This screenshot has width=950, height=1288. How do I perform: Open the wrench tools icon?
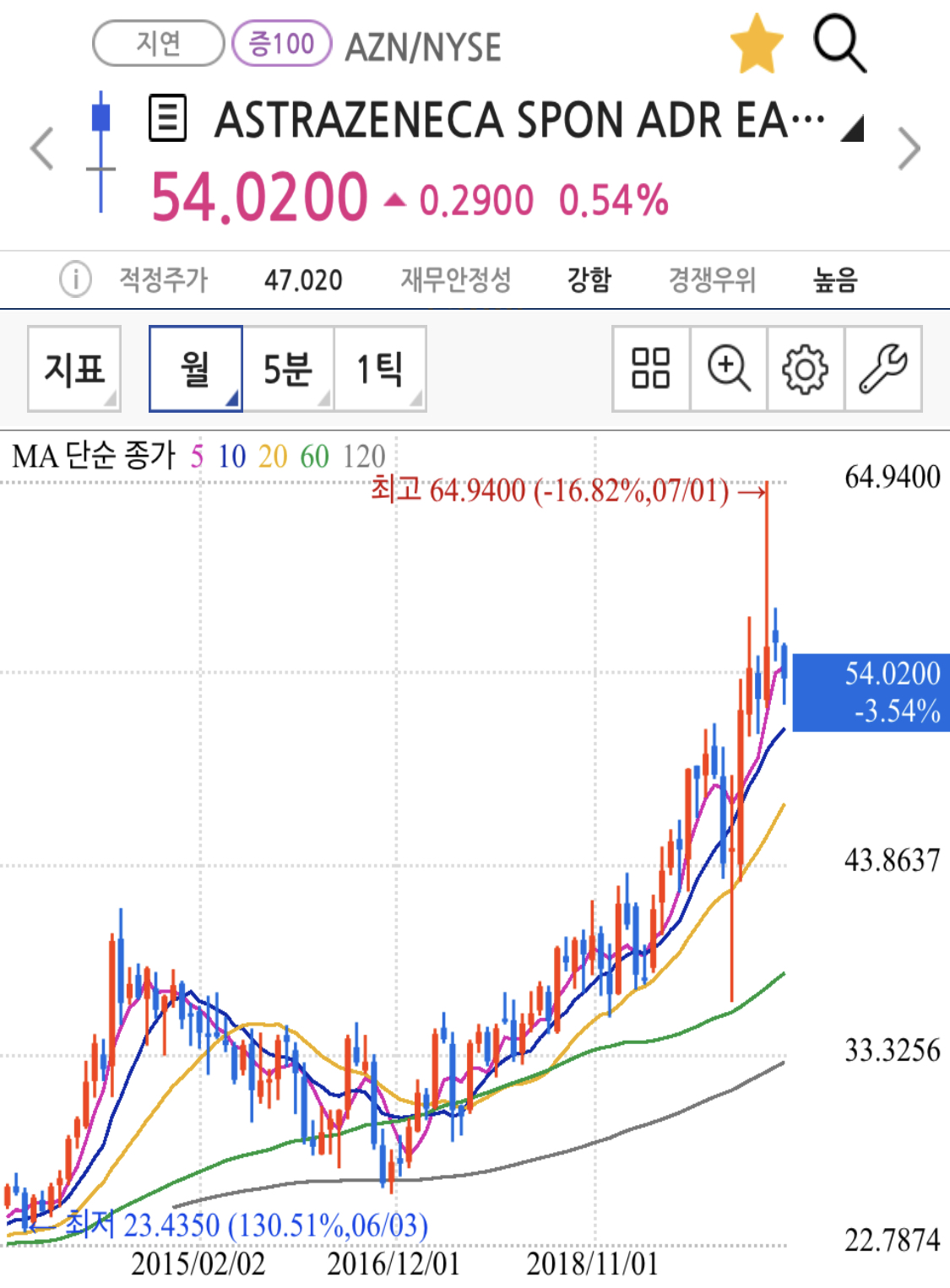[x=883, y=369]
